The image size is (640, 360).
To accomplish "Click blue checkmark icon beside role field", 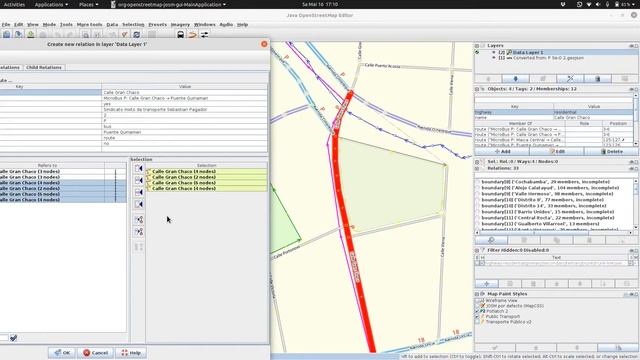I will click(x=13, y=338).
